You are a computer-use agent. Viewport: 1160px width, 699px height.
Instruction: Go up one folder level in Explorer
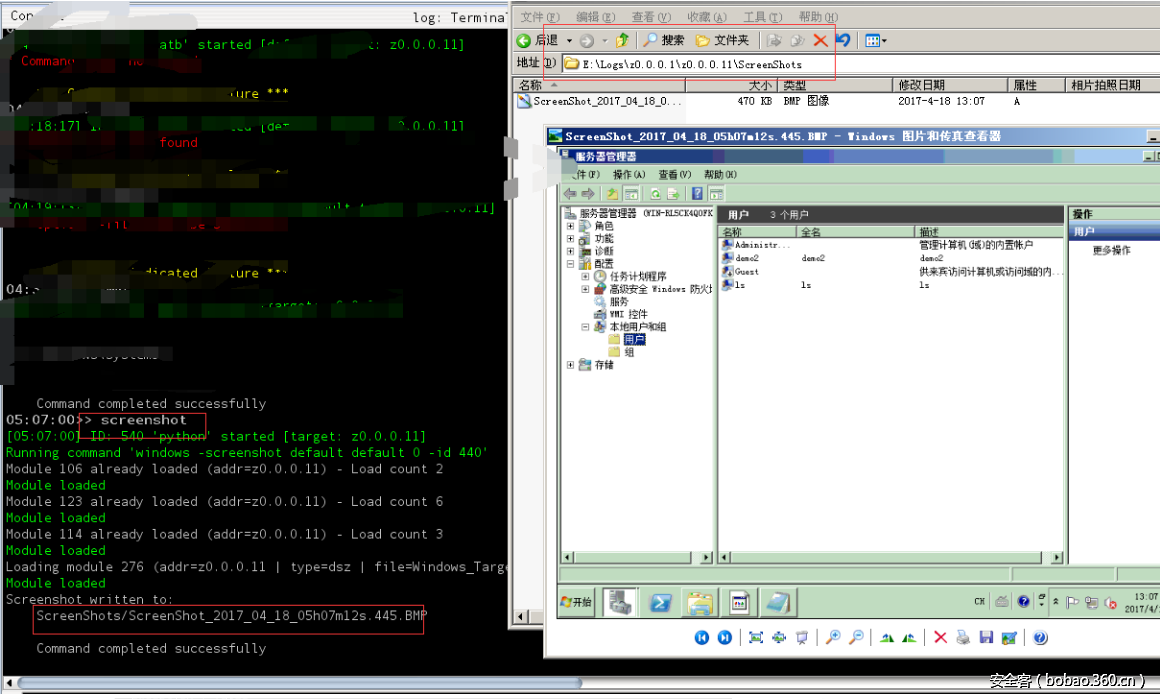pyautogui.click(x=622, y=41)
